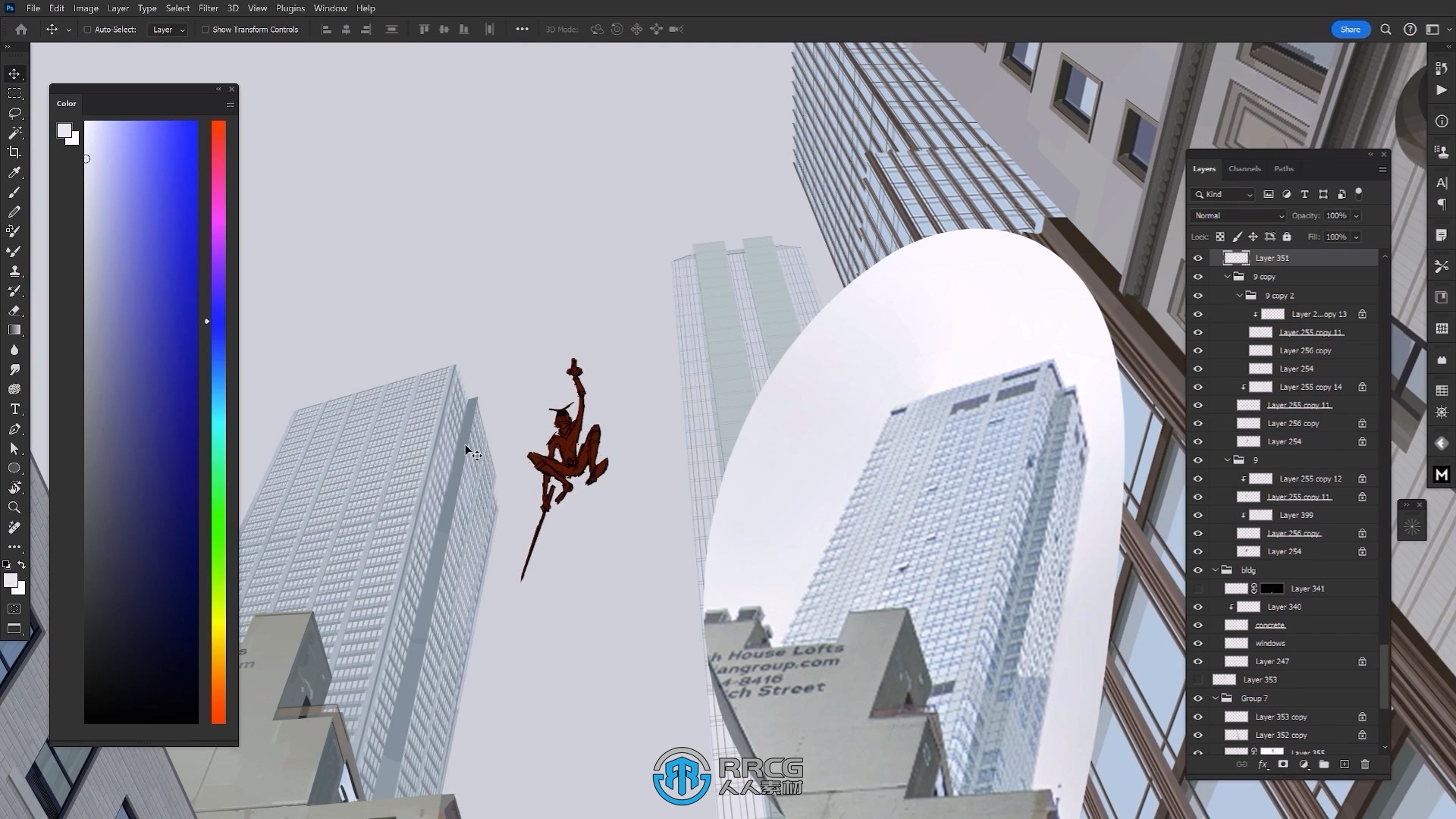Click the hue slider strip in Color panel
The image size is (1456, 819).
tap(218, 422)
